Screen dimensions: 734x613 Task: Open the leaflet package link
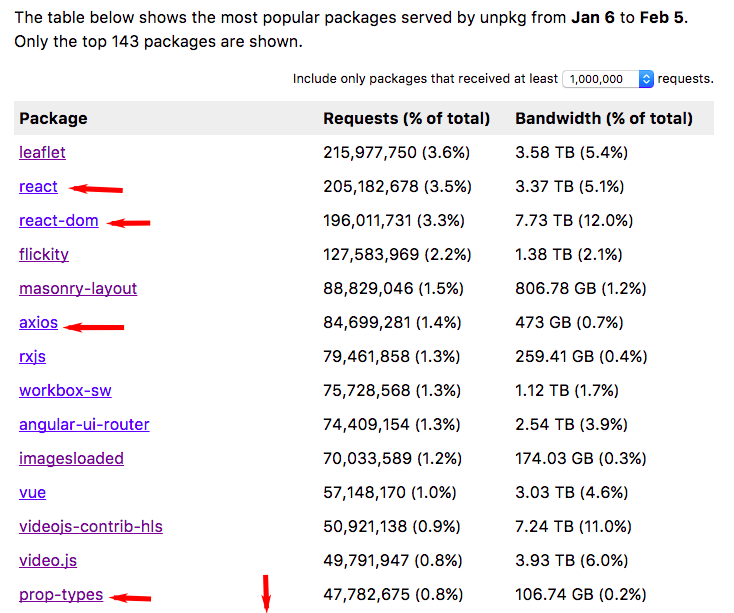coord(42,153)
